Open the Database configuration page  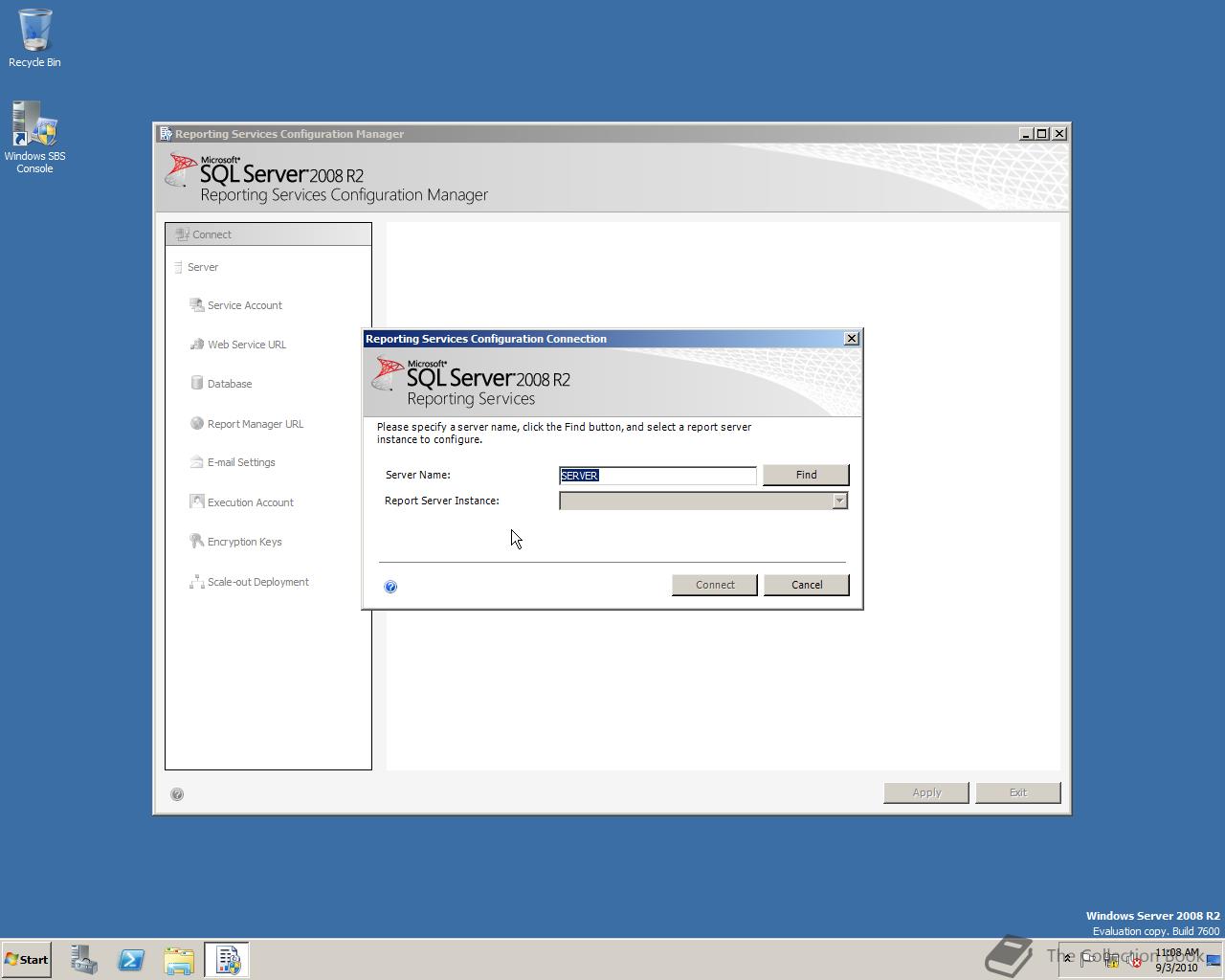coord(230,384)
